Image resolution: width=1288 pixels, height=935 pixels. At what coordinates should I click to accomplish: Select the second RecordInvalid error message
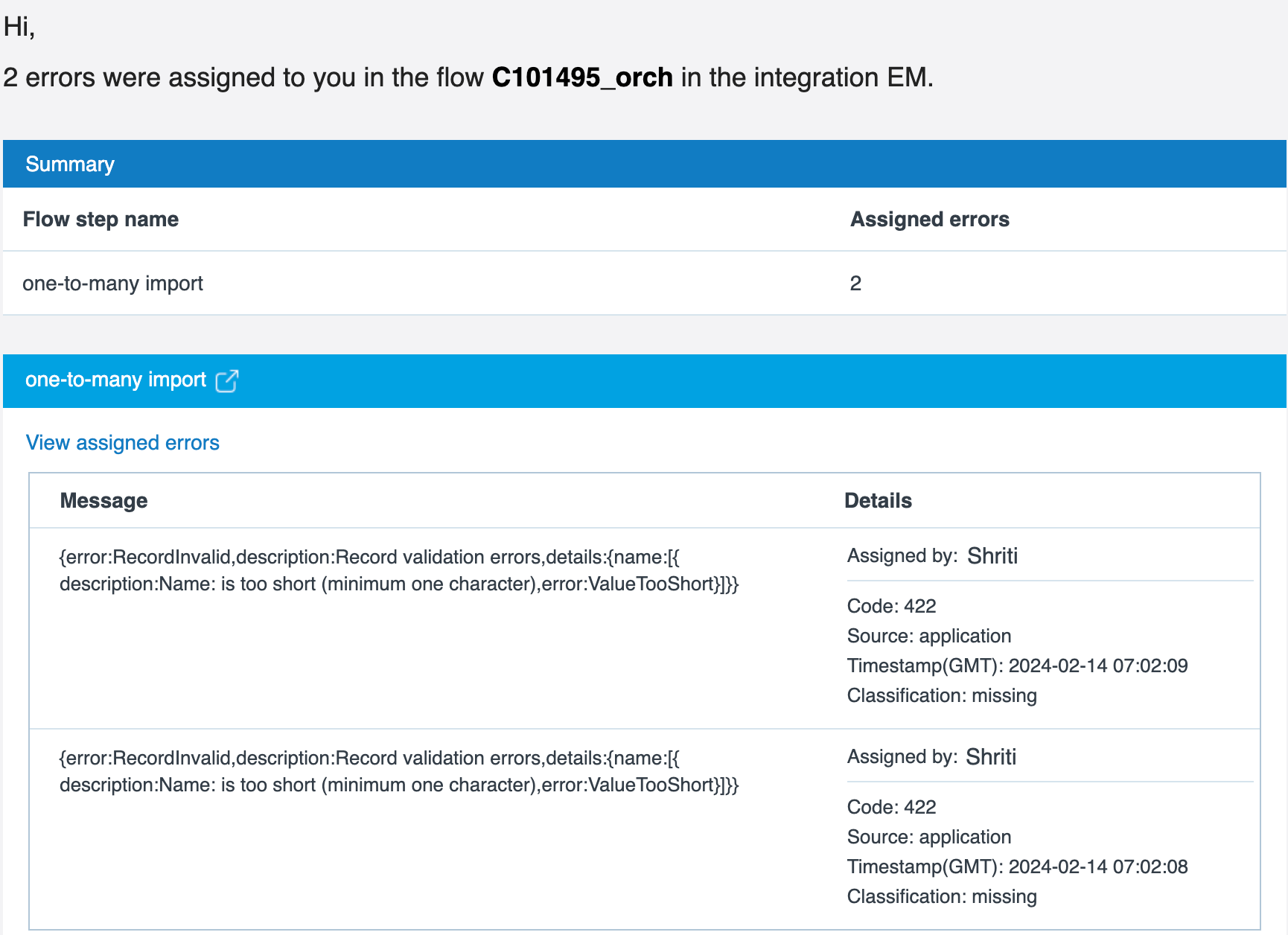pyautogui.click(x=400, y=771)
